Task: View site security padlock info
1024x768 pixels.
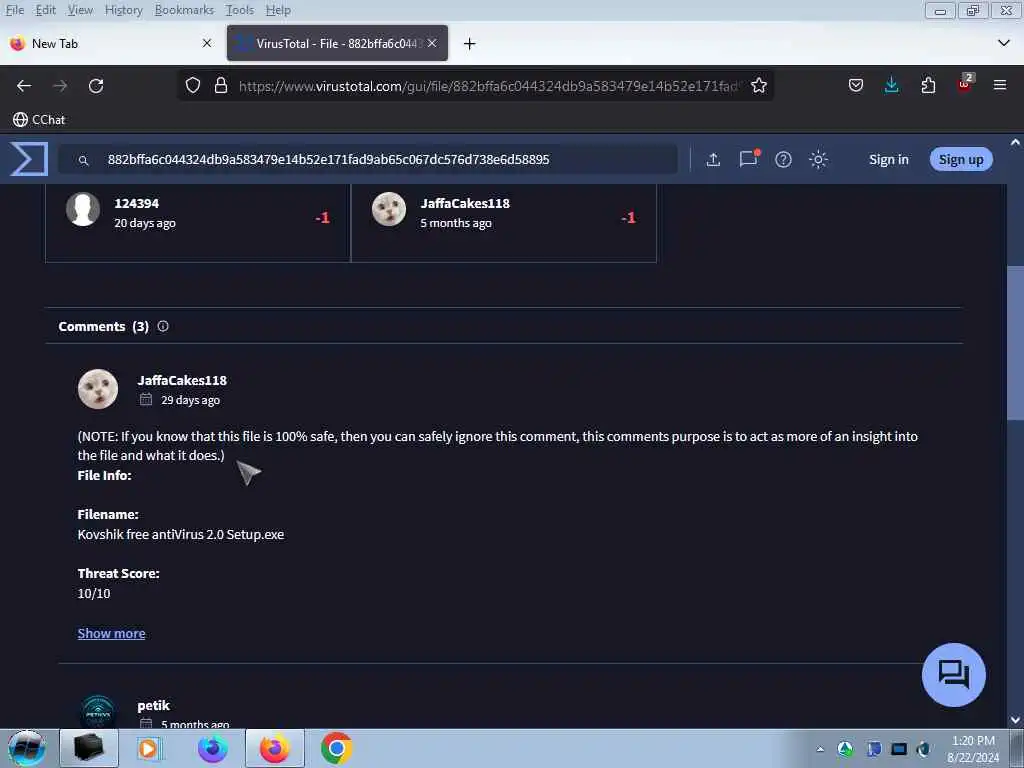Action: (221, 86)
